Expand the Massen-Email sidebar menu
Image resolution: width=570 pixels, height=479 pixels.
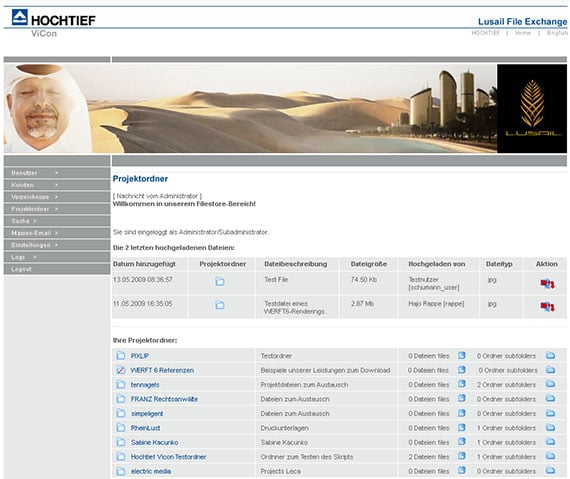[x=57, y=233]
